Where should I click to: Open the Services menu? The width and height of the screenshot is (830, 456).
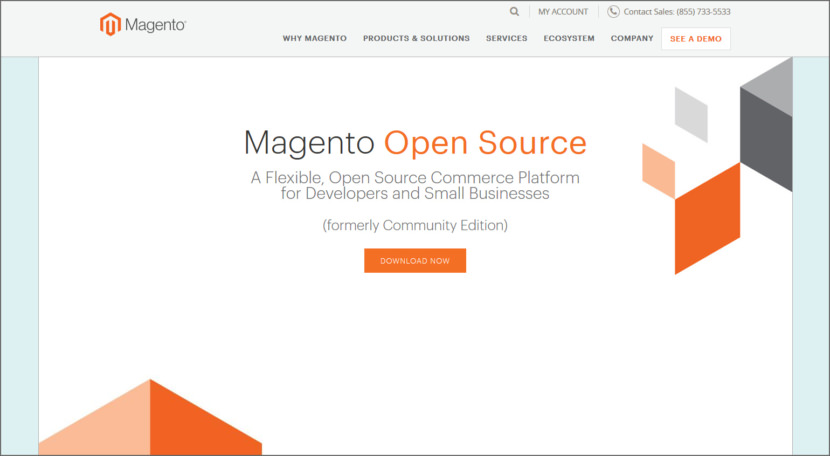(x=507, y=39)
